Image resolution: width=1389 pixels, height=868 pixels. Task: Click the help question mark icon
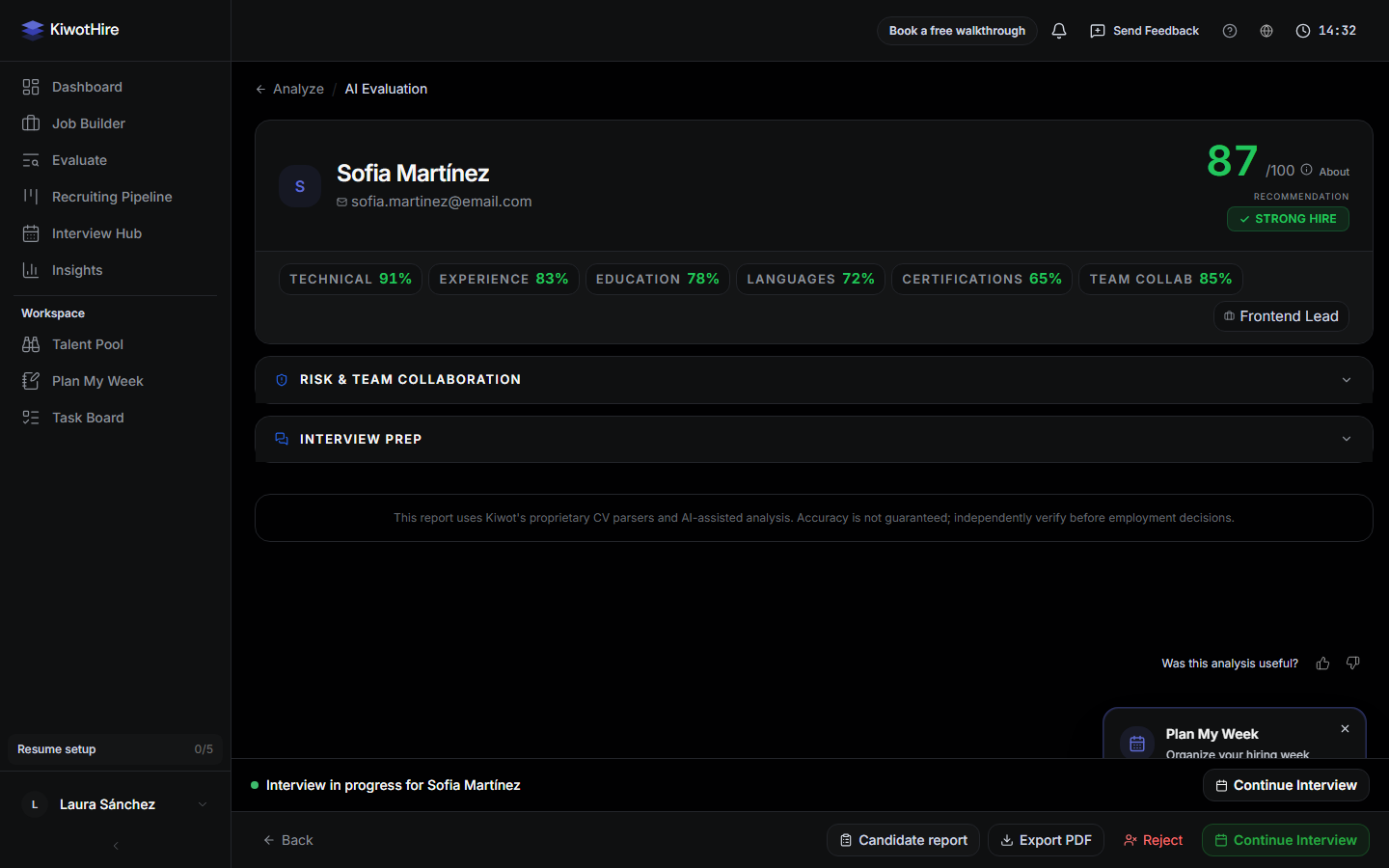tap(1229, 31)
